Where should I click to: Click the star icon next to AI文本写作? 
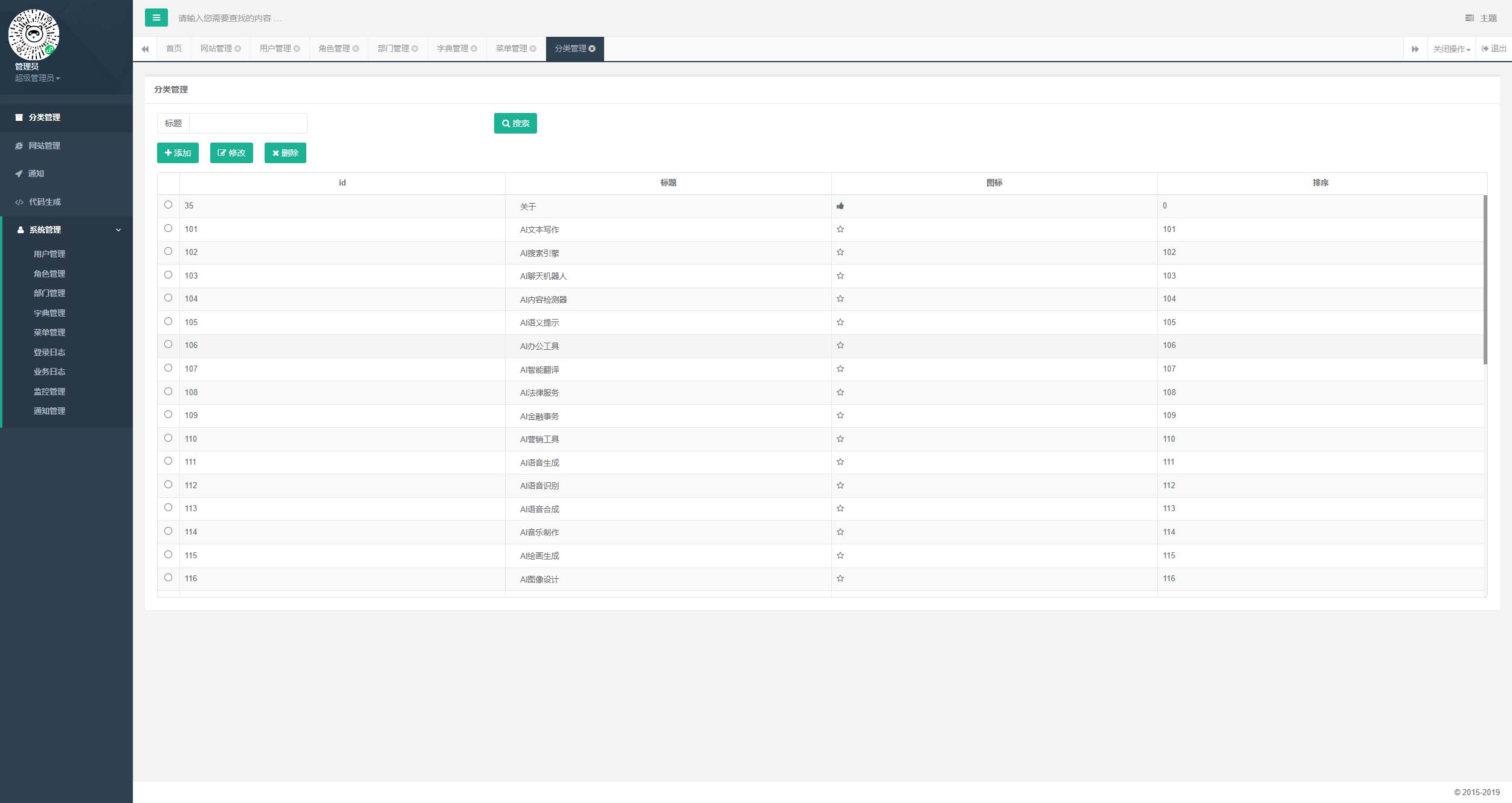840,229
